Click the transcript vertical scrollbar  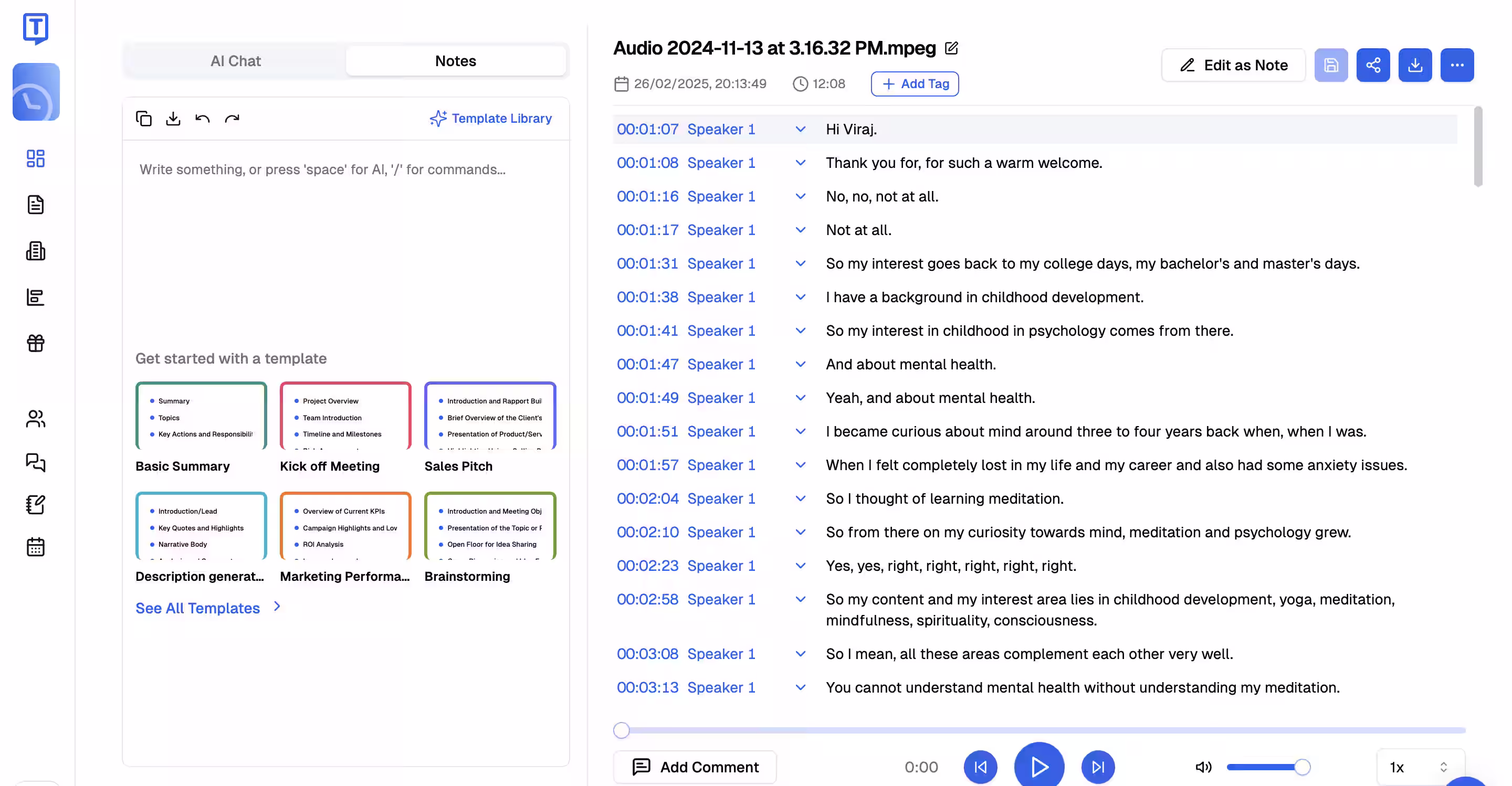coord(1478,146)
